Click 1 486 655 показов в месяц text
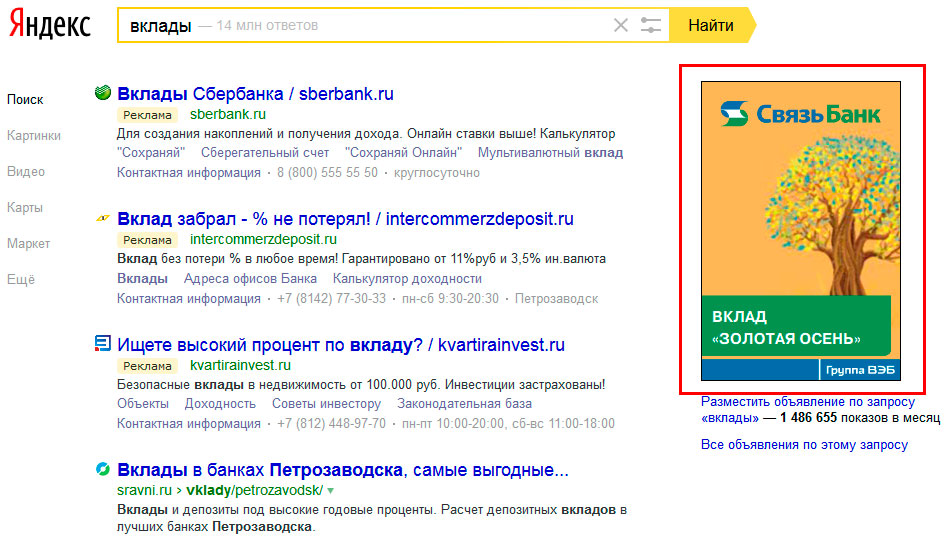 click(x=860, y=417)
